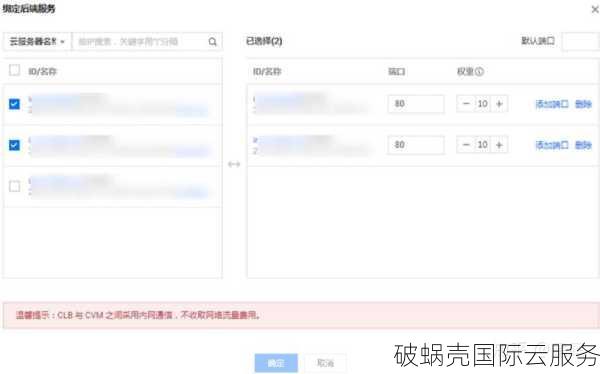Click weight value 10 in first row

[x=483, y=104]
